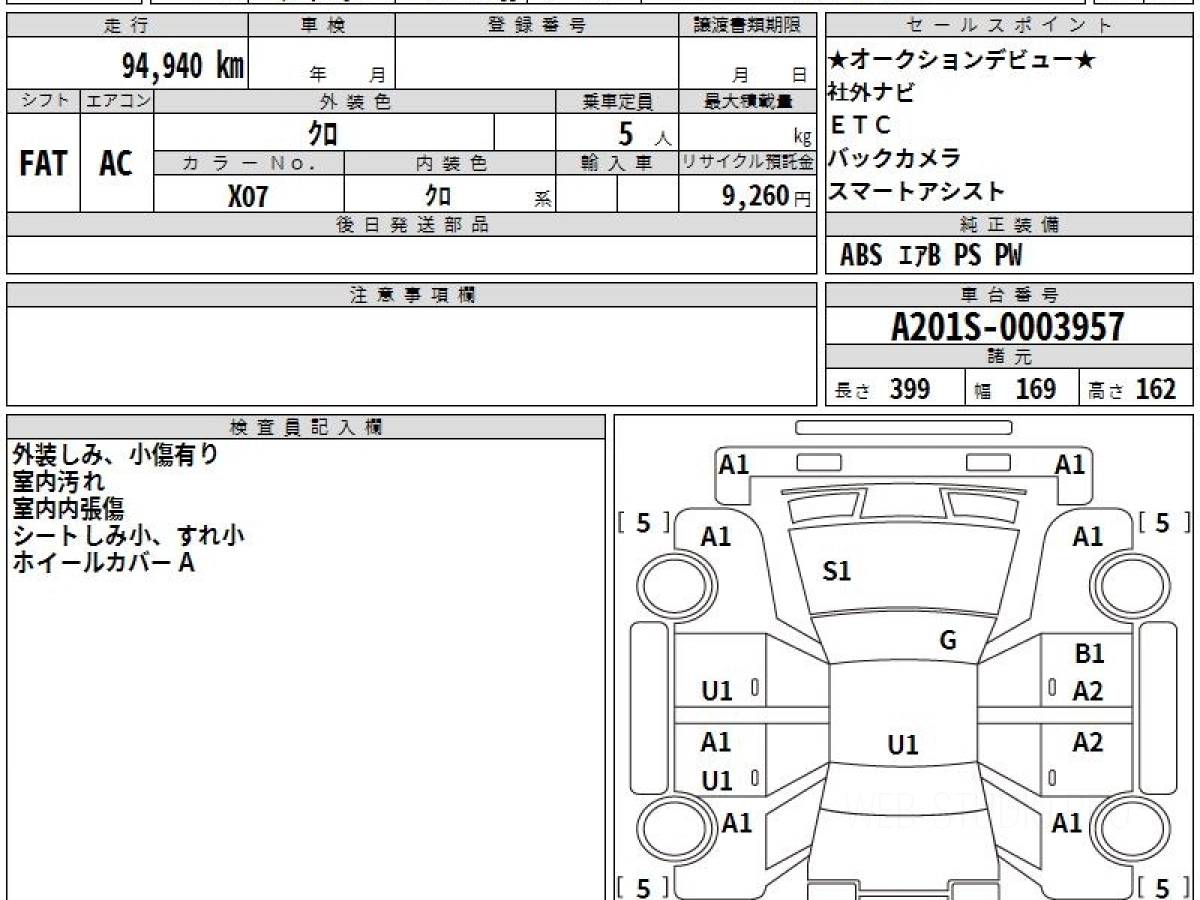The width and height of the screenshot is (1200, 900).
Task: Click the 室内内張傷 note
Action: (x=69, y=509)
